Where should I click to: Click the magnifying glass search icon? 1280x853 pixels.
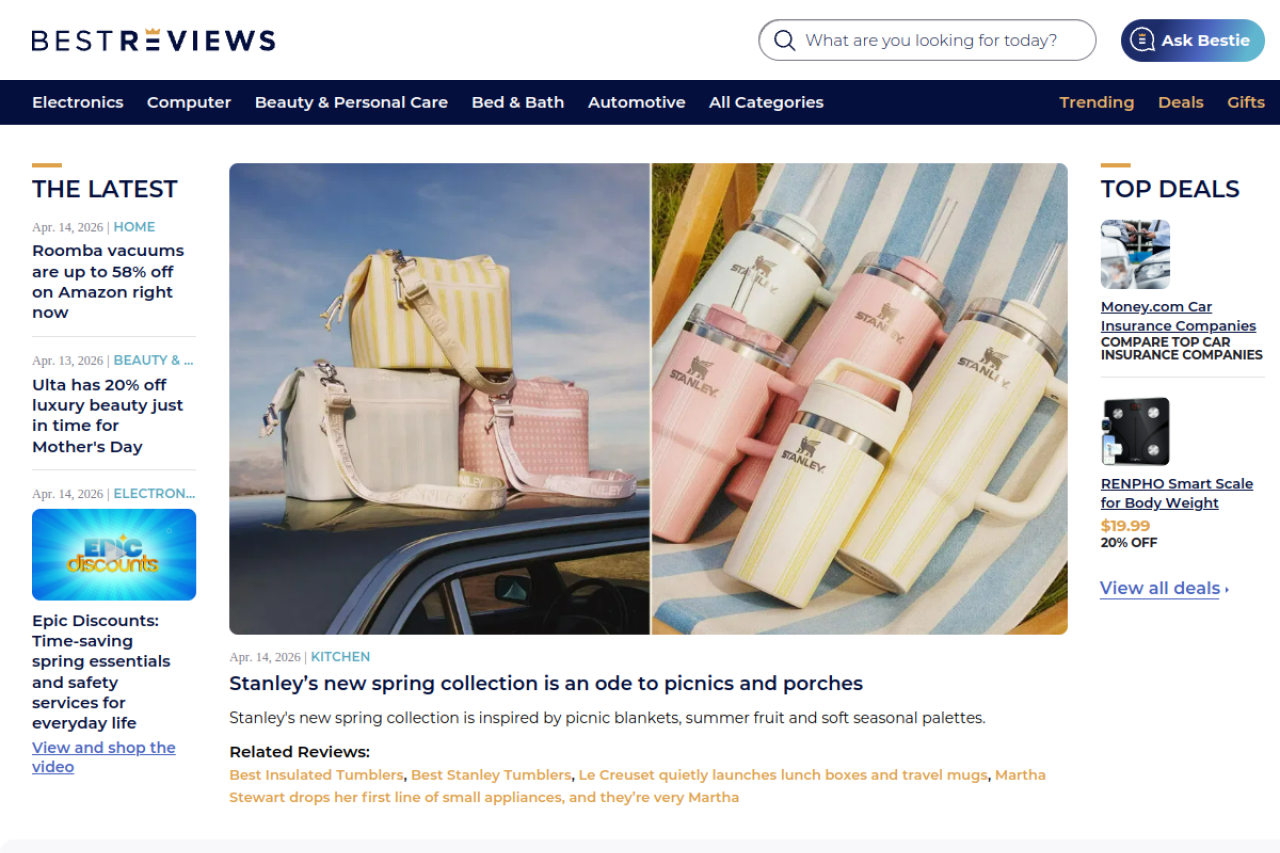[x=785, y=40]
